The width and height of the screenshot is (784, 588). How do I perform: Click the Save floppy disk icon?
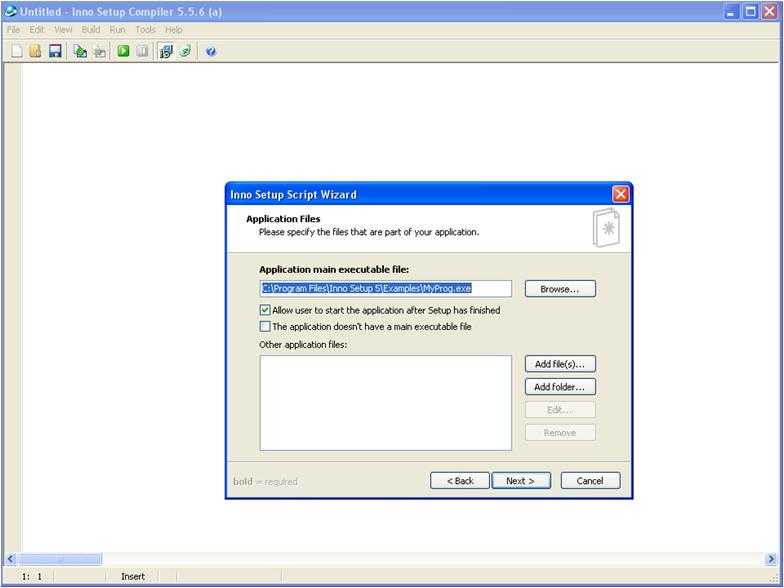point(55,51)
